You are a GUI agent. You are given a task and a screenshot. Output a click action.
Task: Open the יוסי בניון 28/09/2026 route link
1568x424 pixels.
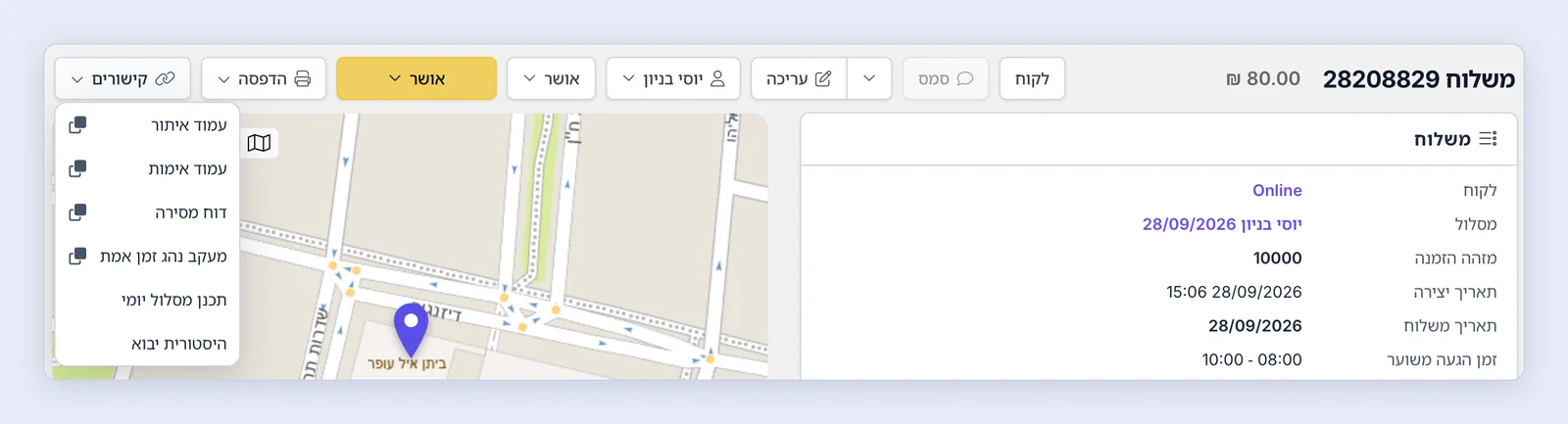click(x=1222, y=224)
